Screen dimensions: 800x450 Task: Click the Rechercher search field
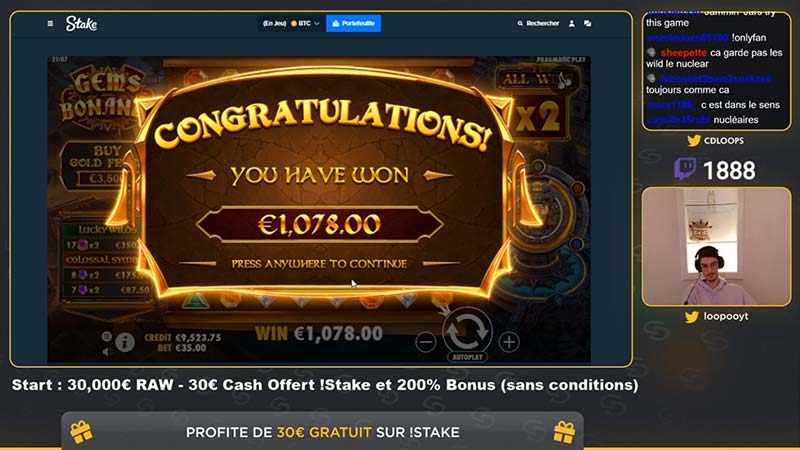coord(538,23)
